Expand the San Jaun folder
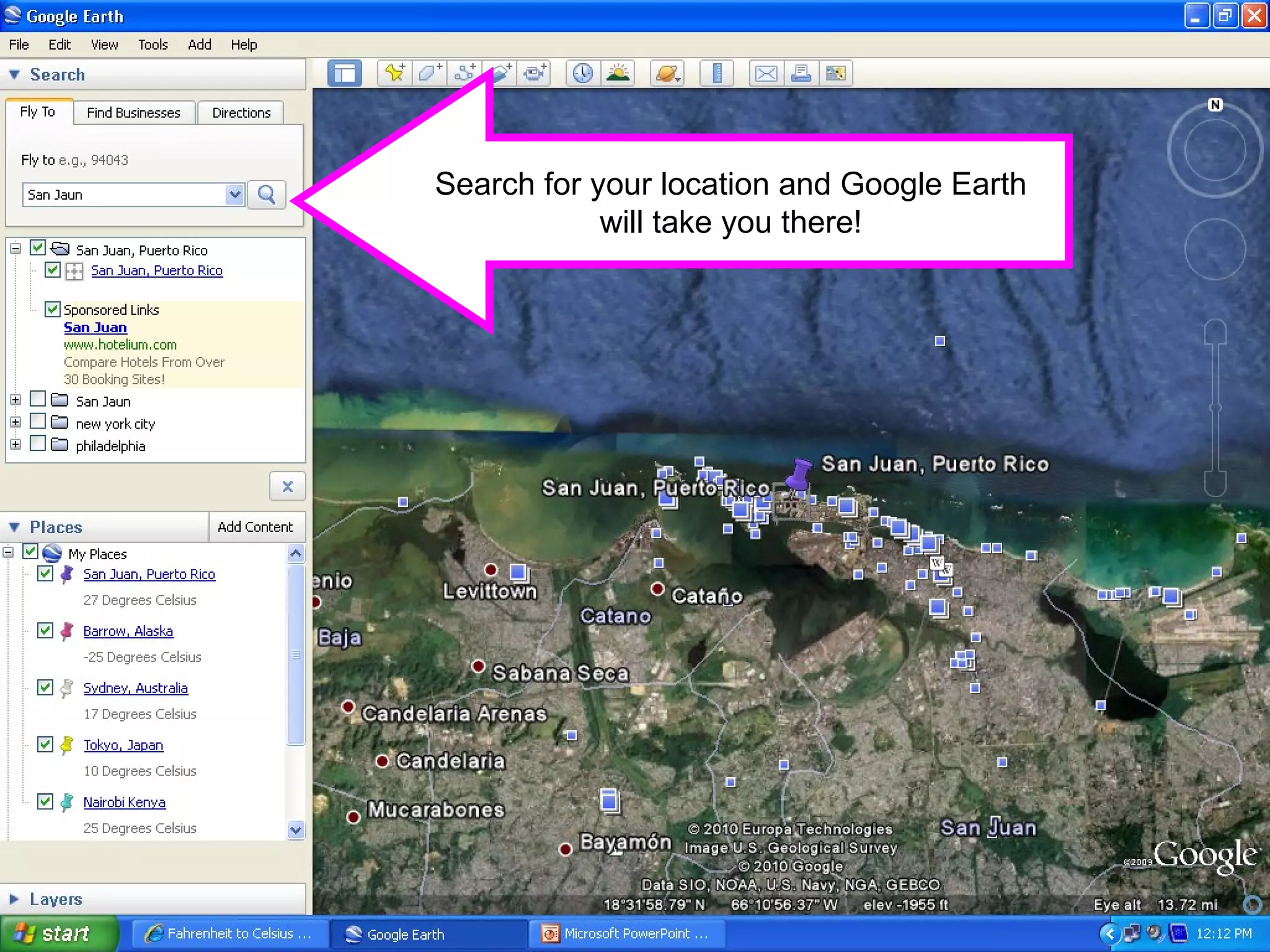Viewport: 1270px width, 952px height. coord(16,400)
